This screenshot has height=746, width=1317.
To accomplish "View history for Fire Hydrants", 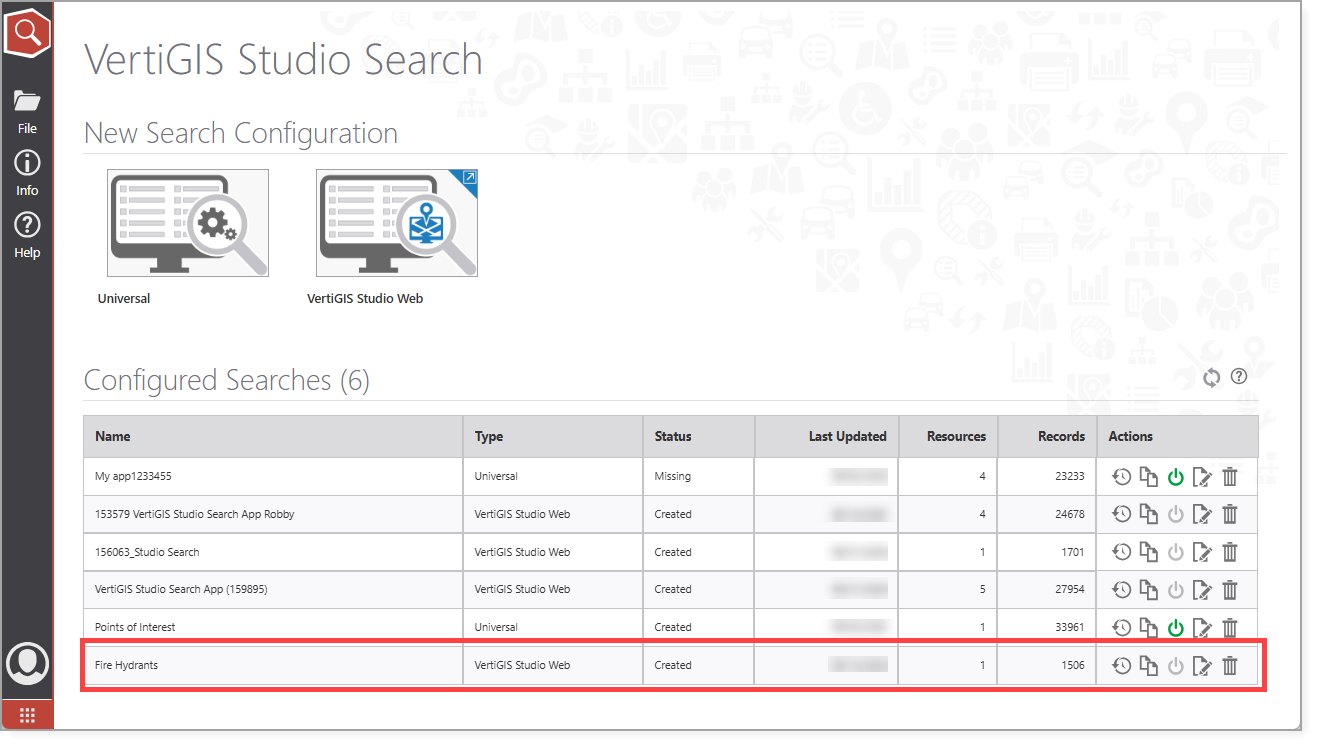I will pos(1122,665).
